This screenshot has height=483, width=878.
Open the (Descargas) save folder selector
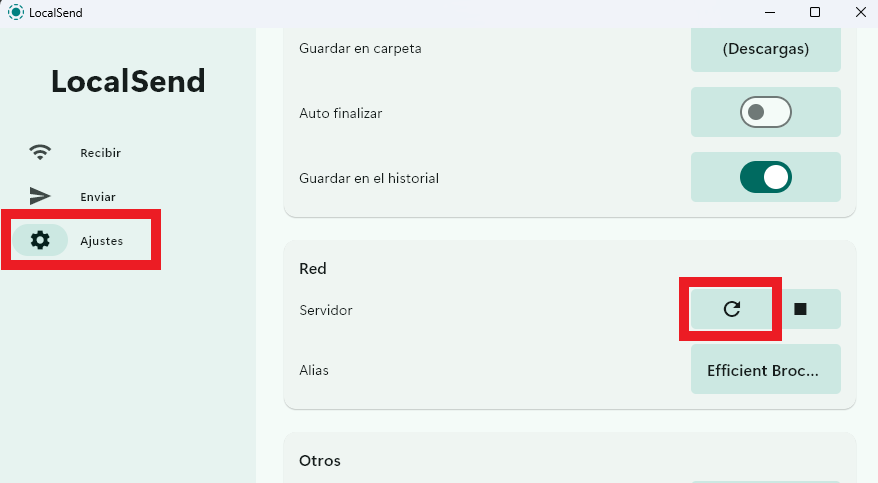pyautogui.click(x=765, y=49)
